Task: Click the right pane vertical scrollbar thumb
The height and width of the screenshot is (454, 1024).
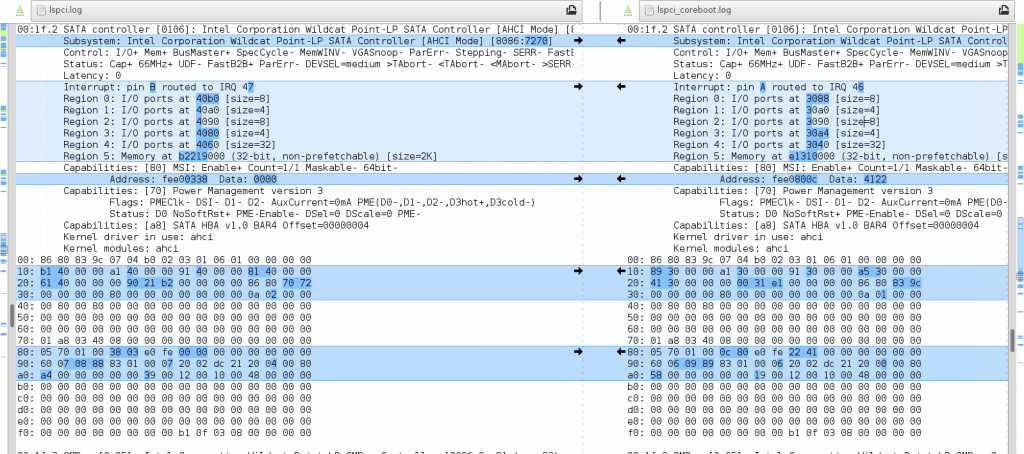Action: [x=1012, y=340]
